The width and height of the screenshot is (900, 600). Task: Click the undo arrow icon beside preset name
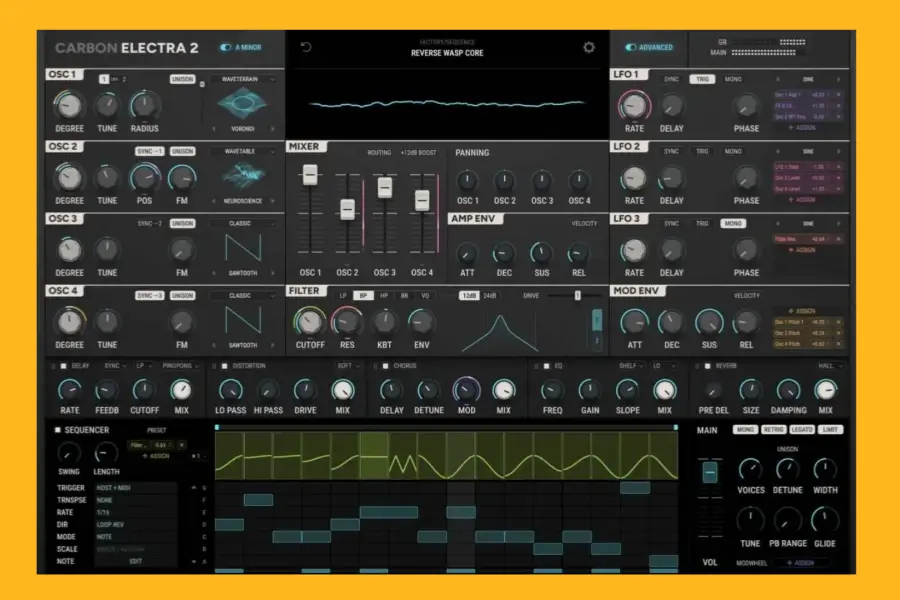(x=306, y=47)
